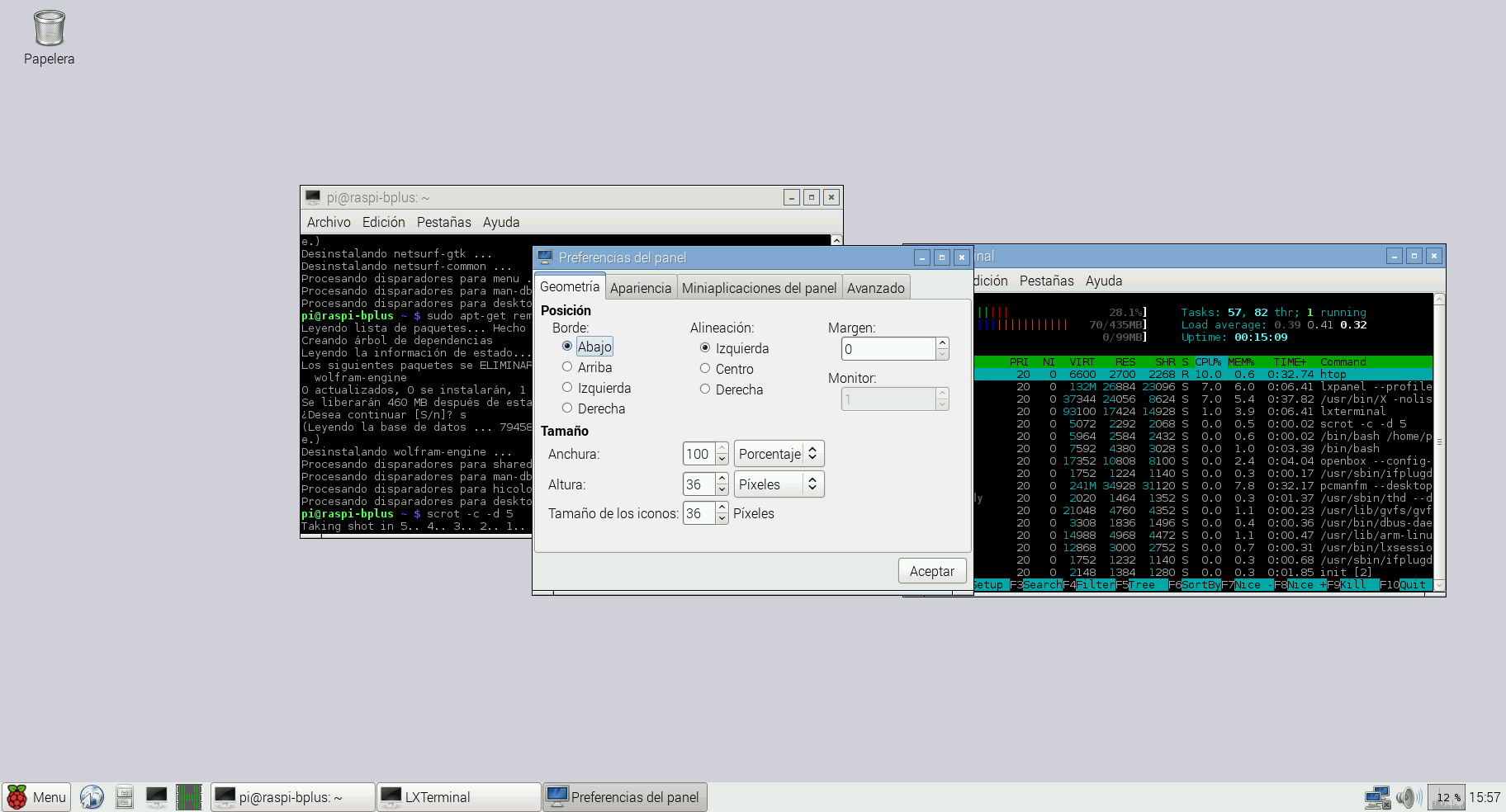Click the CPU usage monitor in tray
The width and height of the screenshot is (1506, 812).
click(x=1447, y=797)
